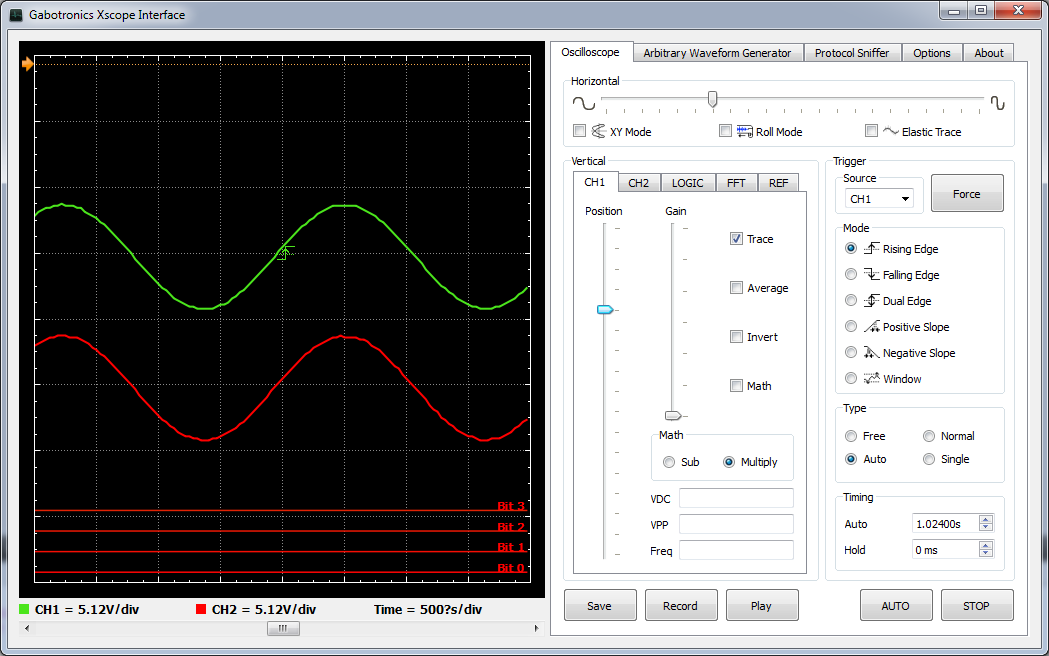Click the orange trigger arrow marker on scope
Viewport: 1049px width, 656px height.
[28, 65]
